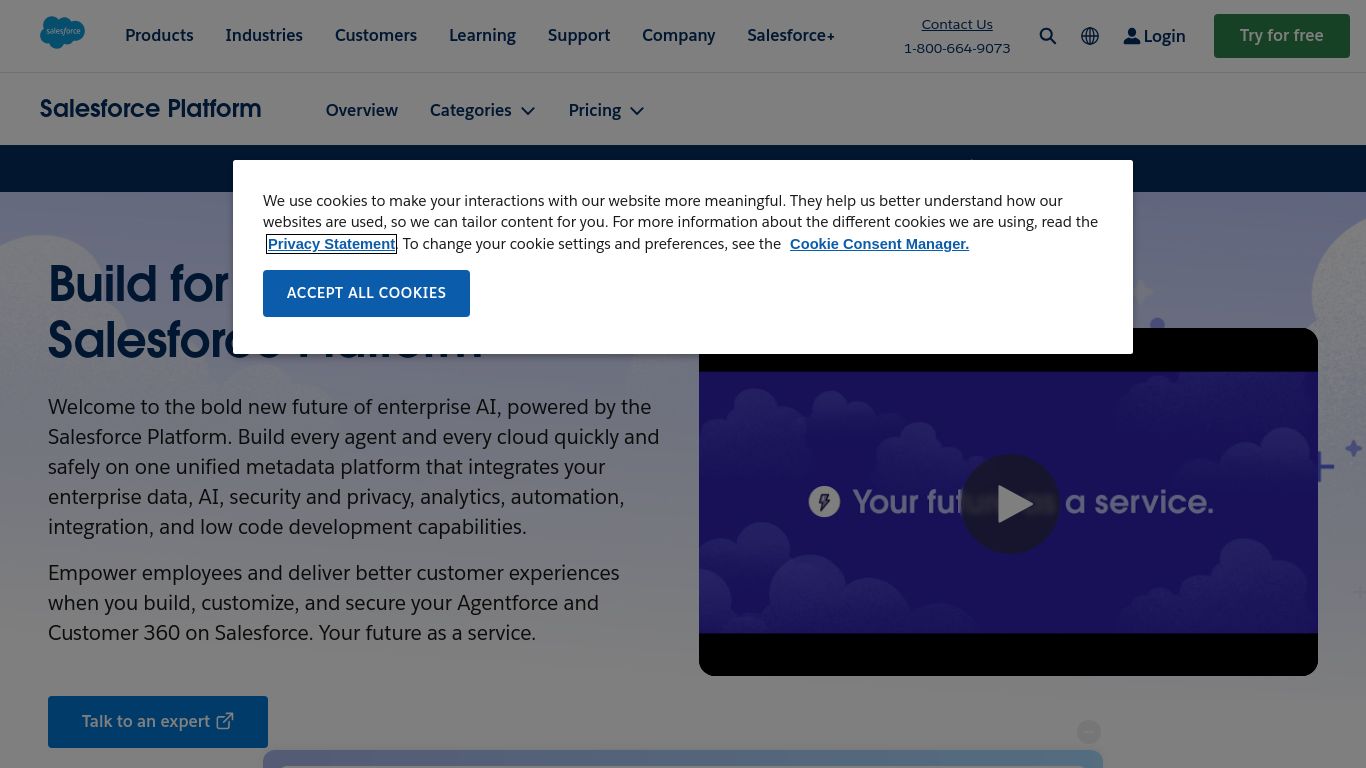Play the video with the play button
The height and width of the screenshot is (768, 1366).
tap(1010, 503)
